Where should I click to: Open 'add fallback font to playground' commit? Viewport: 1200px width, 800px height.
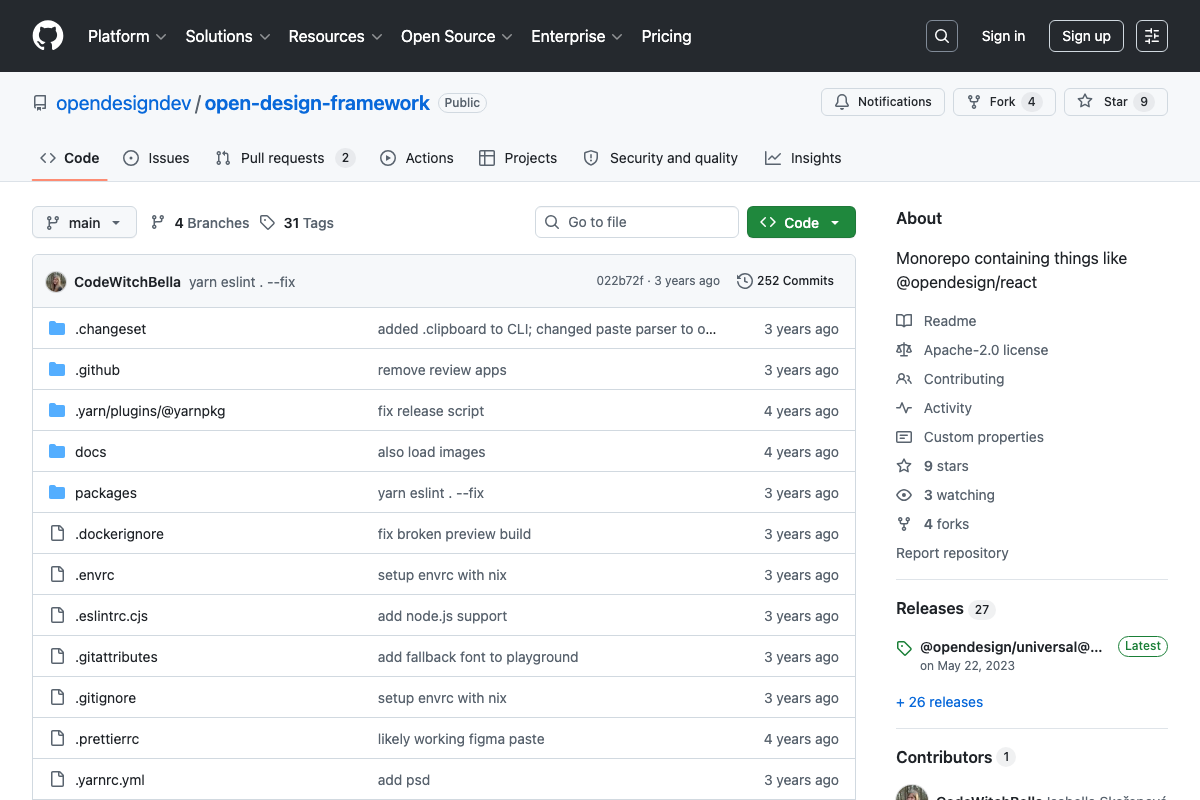[x=478, y=657]
